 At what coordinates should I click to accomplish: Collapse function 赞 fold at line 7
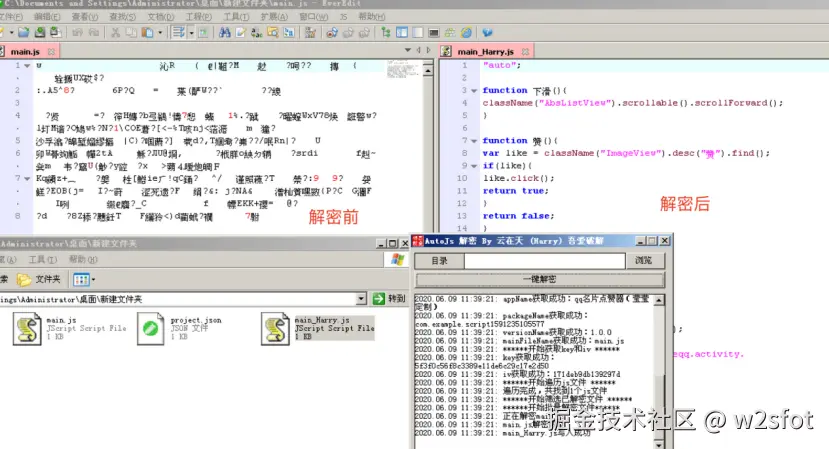474,141
